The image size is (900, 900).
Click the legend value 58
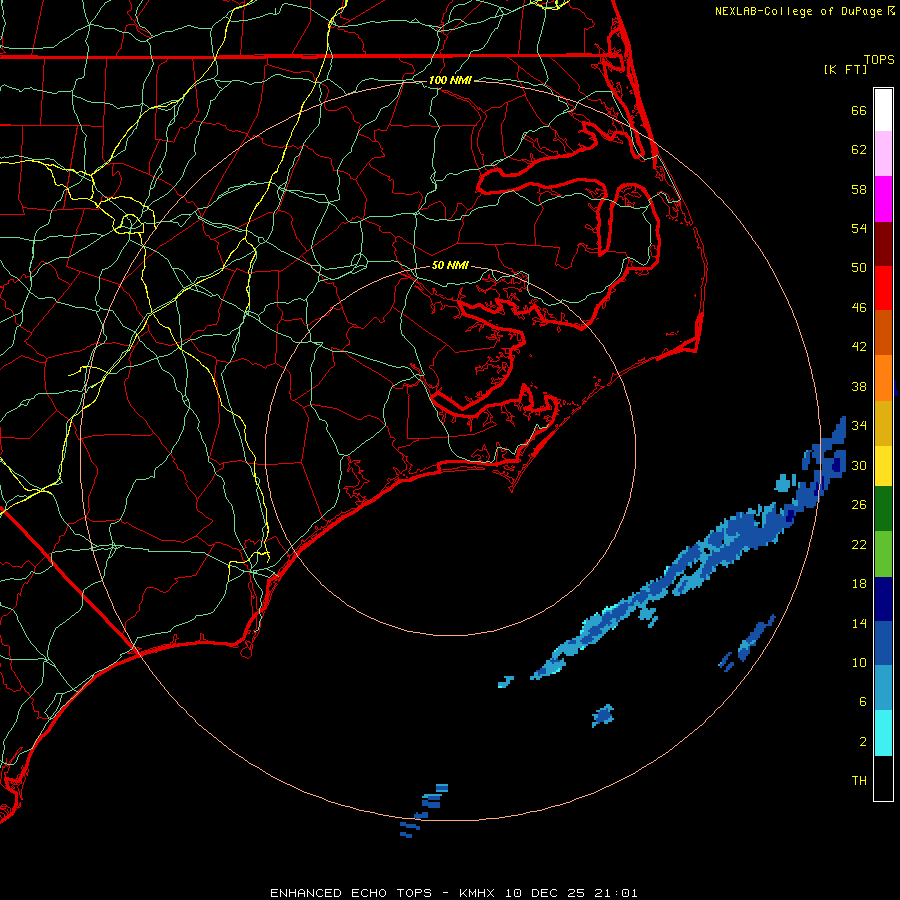point(859,189)
